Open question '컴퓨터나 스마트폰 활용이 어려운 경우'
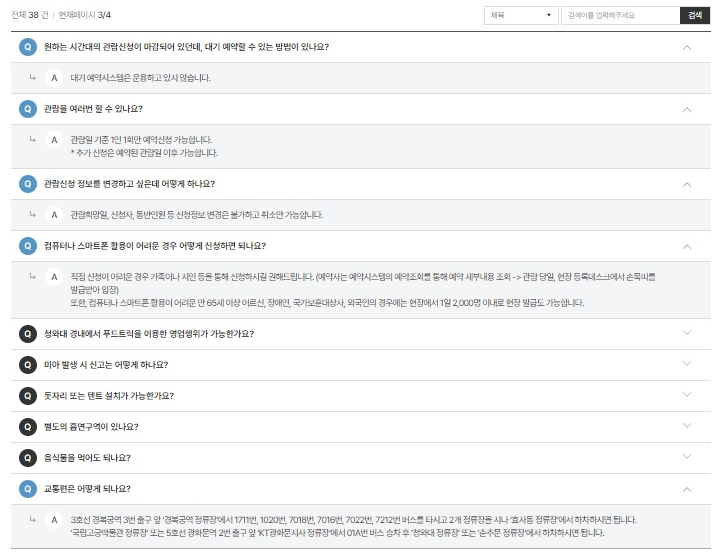This screenshot has height=558, width=722. point(155,246)
